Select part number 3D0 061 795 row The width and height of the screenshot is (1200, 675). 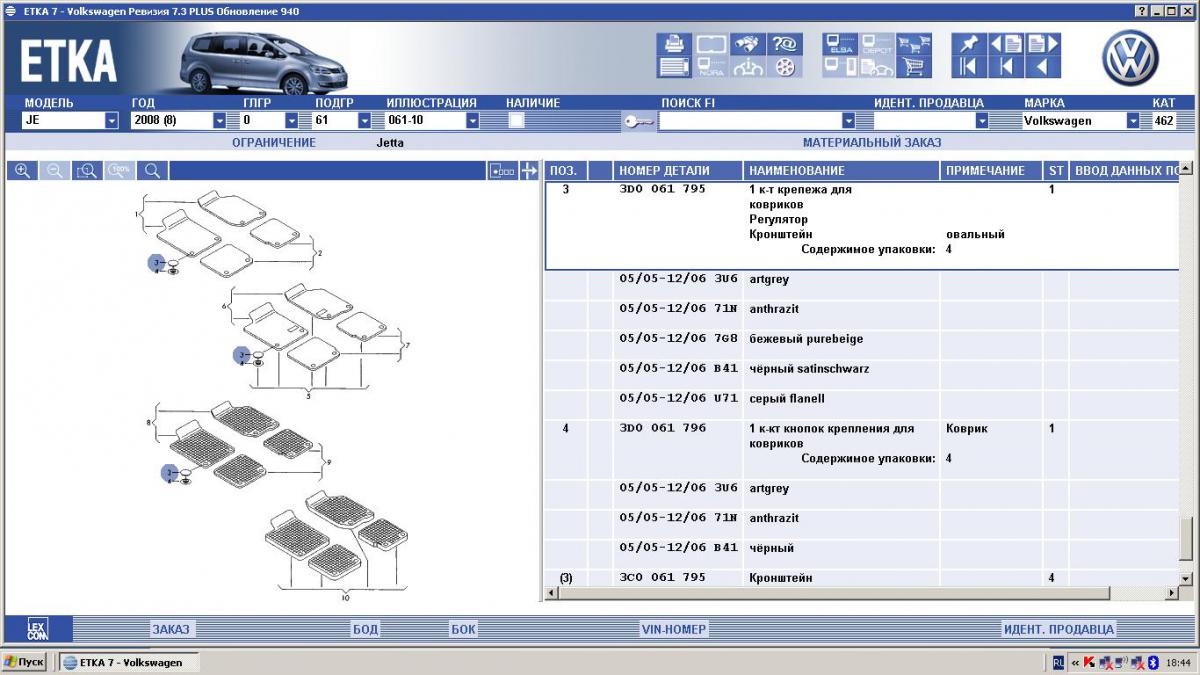pos(862,226)
